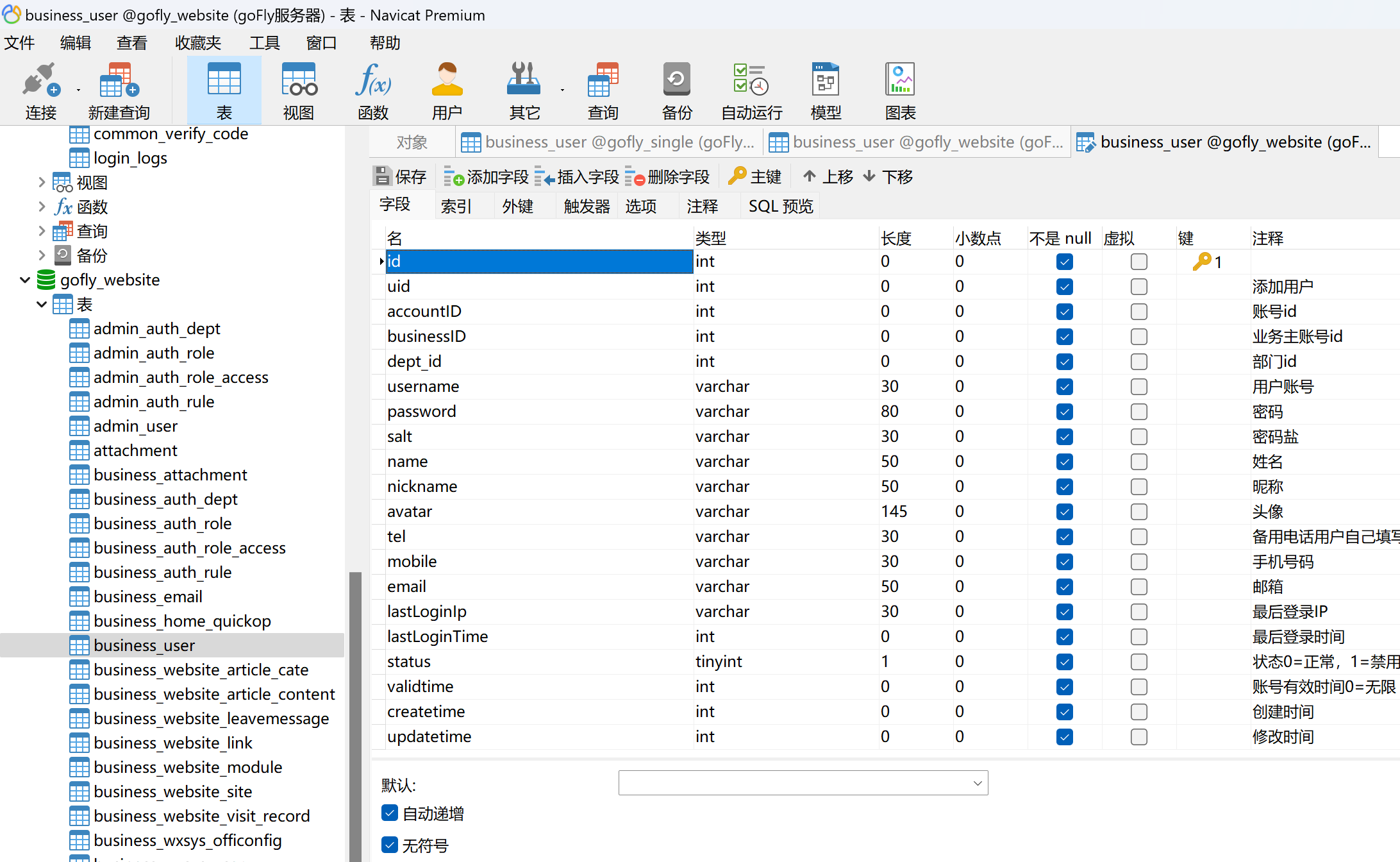Open the 工具 menu

264,43
